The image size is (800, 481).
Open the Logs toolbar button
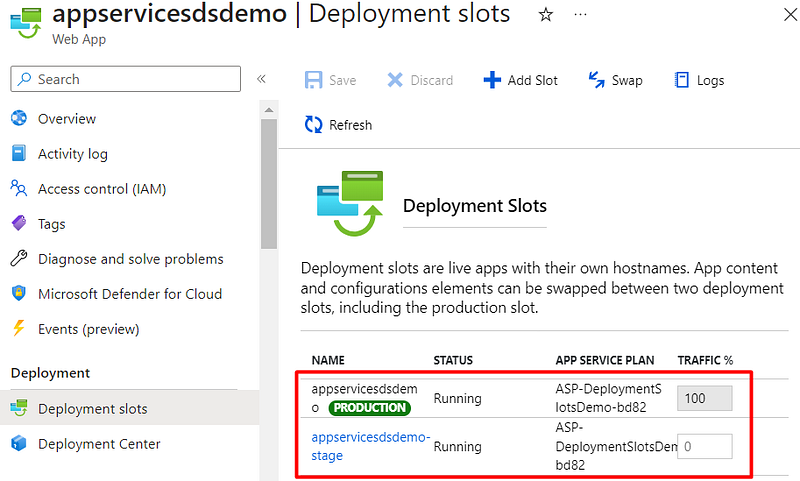coord(699,80)
